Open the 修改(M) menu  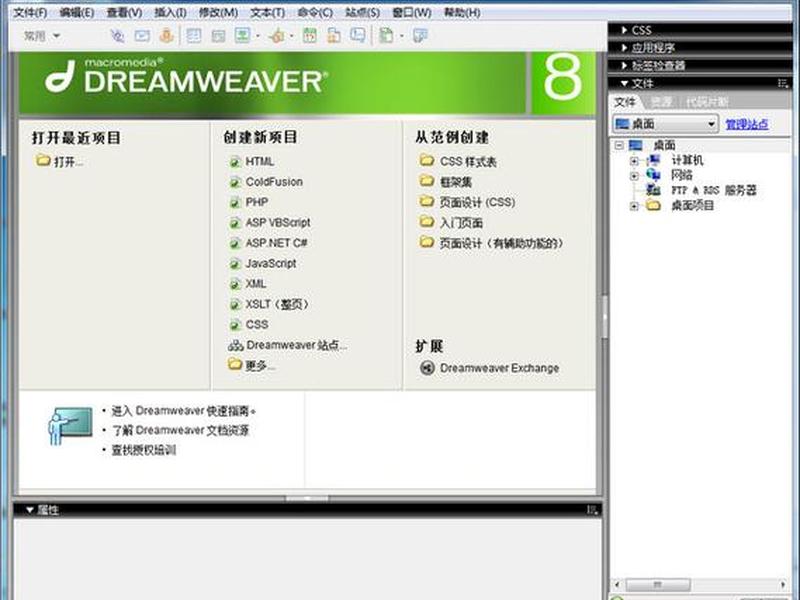point(218,13)
